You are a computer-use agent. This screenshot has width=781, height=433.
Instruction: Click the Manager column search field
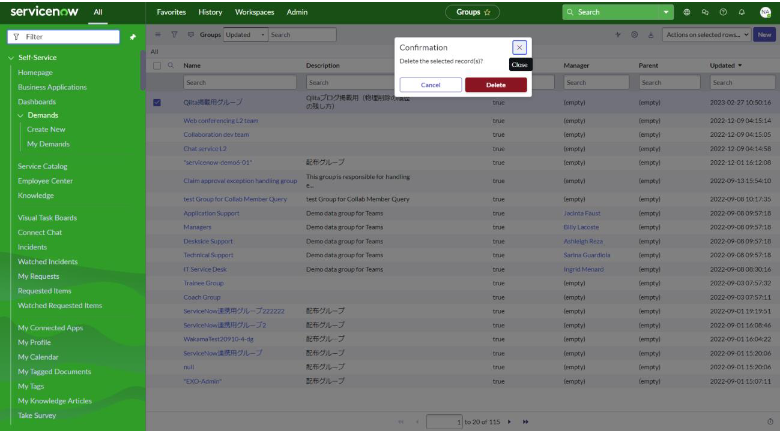pos(596,83)
